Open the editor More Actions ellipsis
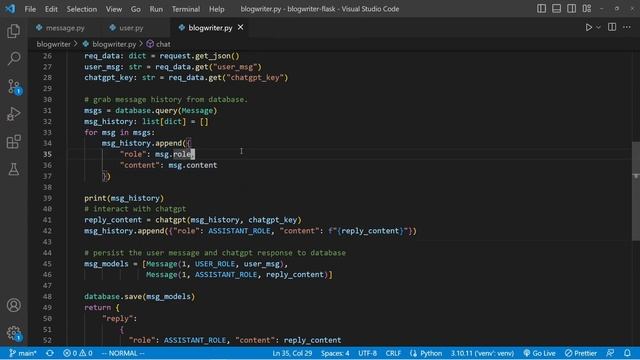This screenshot has height=360, width=640. coord(627,27)
